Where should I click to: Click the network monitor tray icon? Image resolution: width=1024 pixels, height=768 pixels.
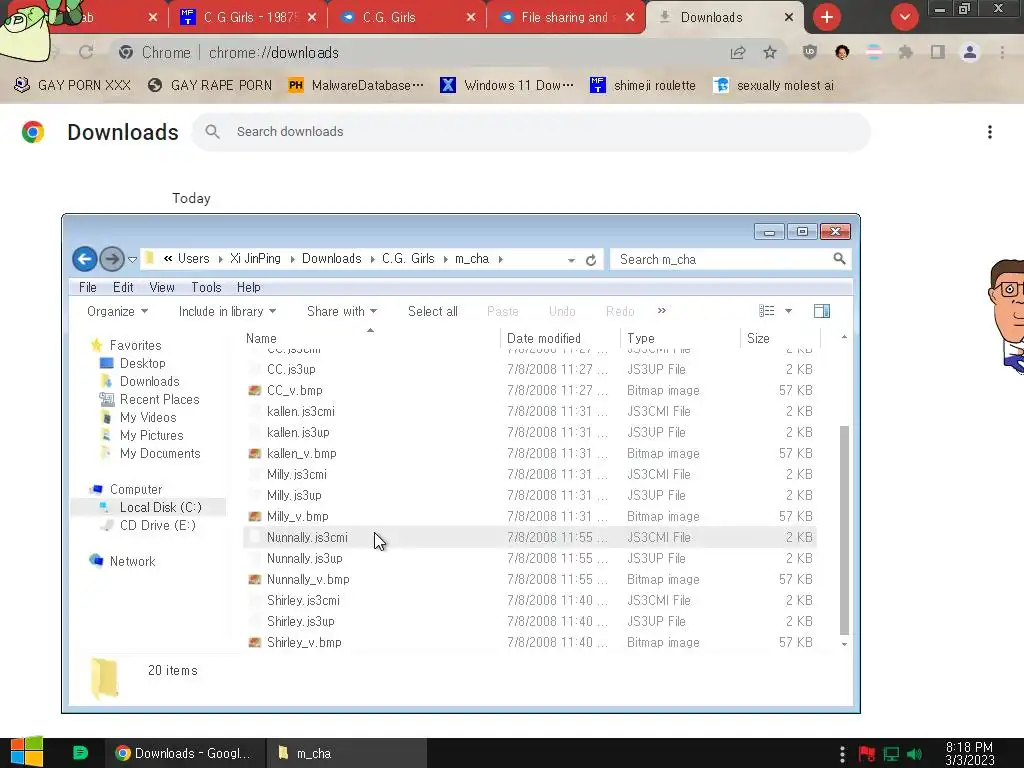pos(891,754)
